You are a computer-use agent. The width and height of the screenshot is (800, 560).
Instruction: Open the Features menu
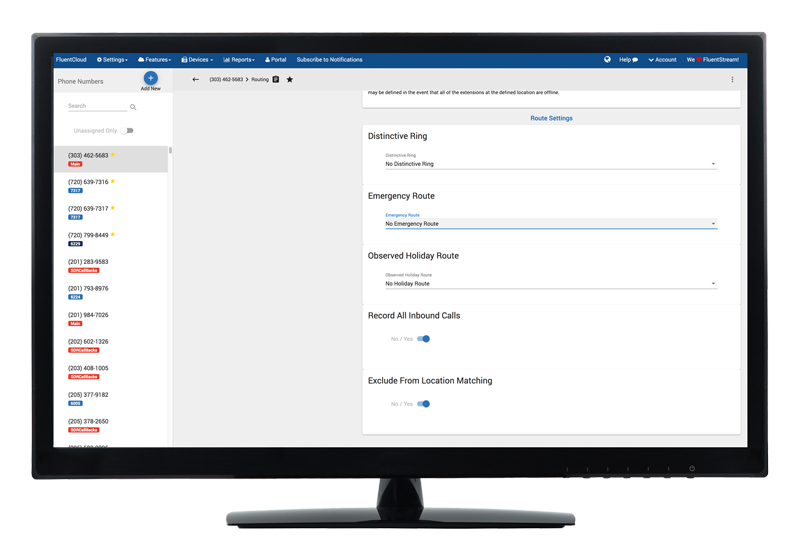[154, 60]
